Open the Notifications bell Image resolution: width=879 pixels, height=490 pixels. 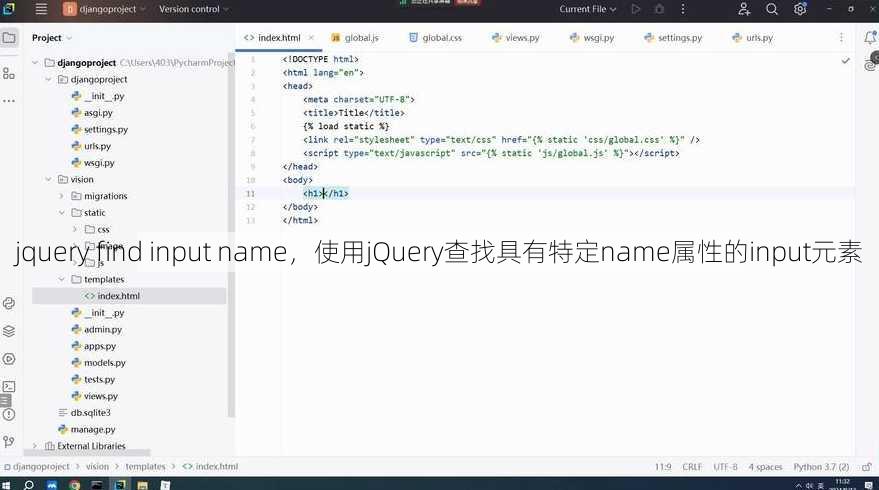tap(869, 38)
